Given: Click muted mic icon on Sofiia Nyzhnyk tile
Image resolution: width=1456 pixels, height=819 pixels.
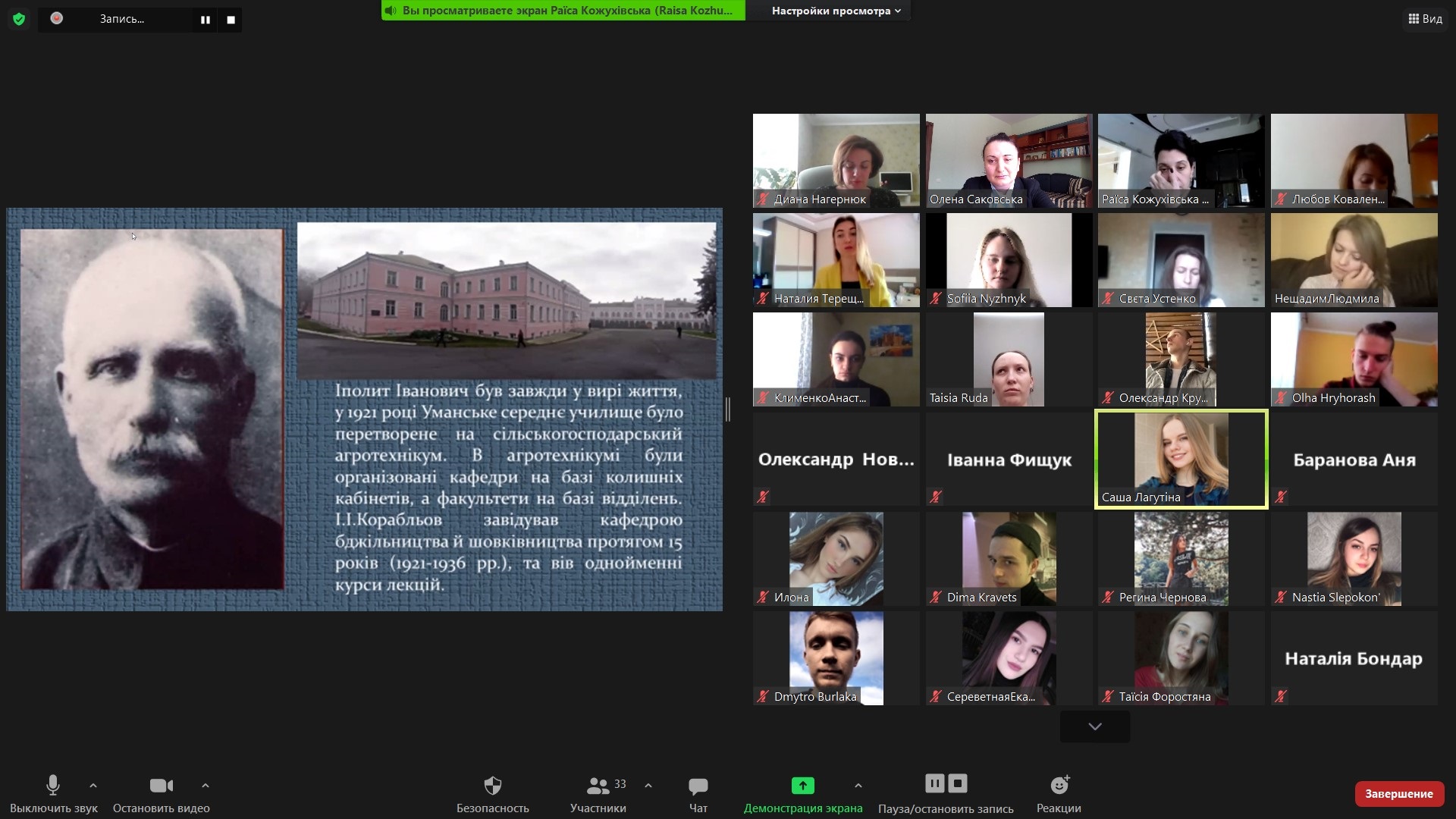Looking at the screenshot, I should pos(936,299).
